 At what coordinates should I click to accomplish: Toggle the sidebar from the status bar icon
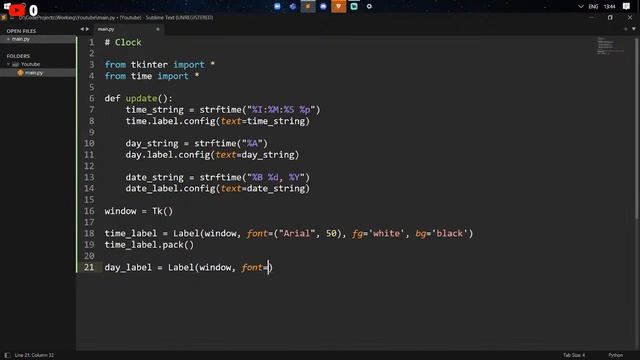(x=7, y=355)
